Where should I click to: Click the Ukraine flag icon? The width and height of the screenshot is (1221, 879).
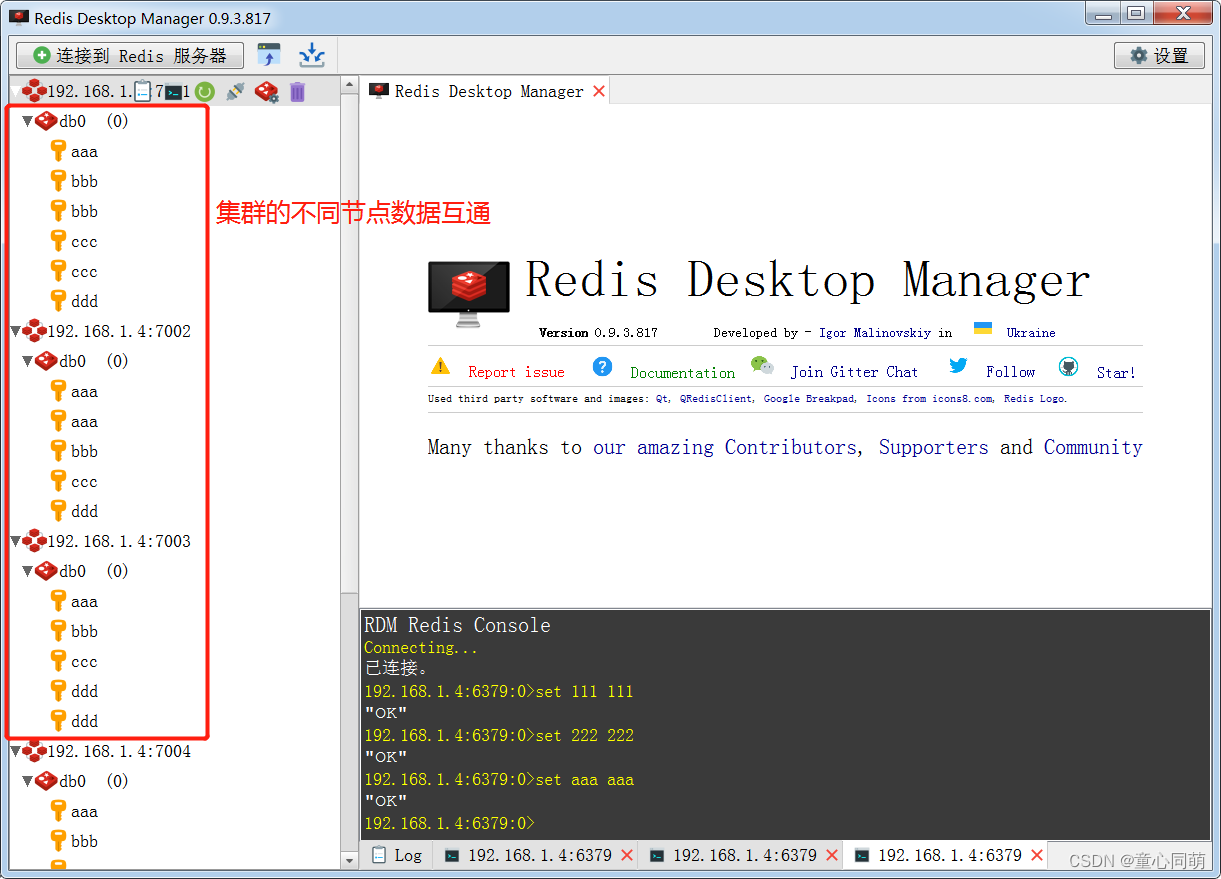(x=983, y=329)
